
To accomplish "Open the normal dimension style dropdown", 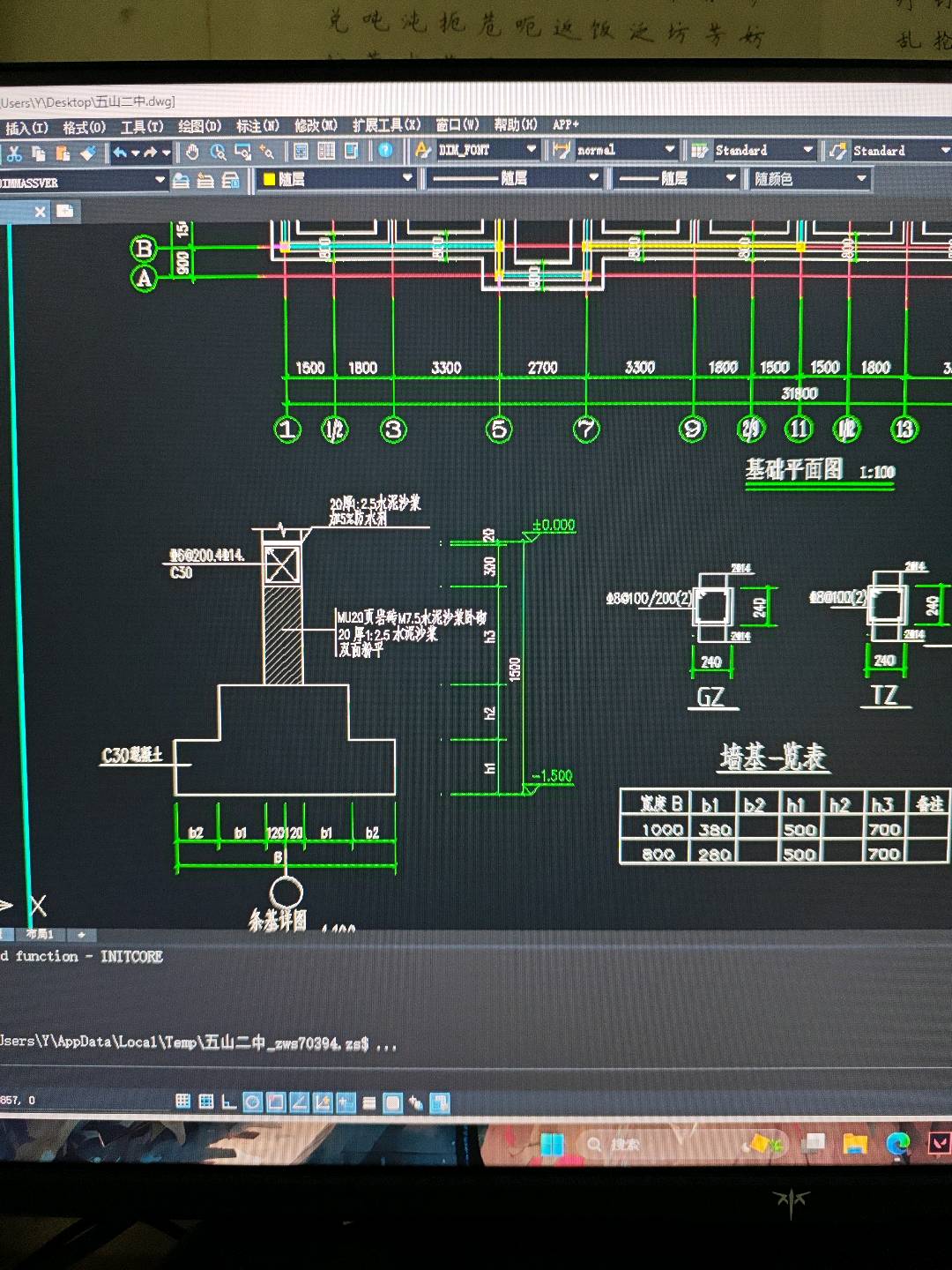I will coord(670,150).
